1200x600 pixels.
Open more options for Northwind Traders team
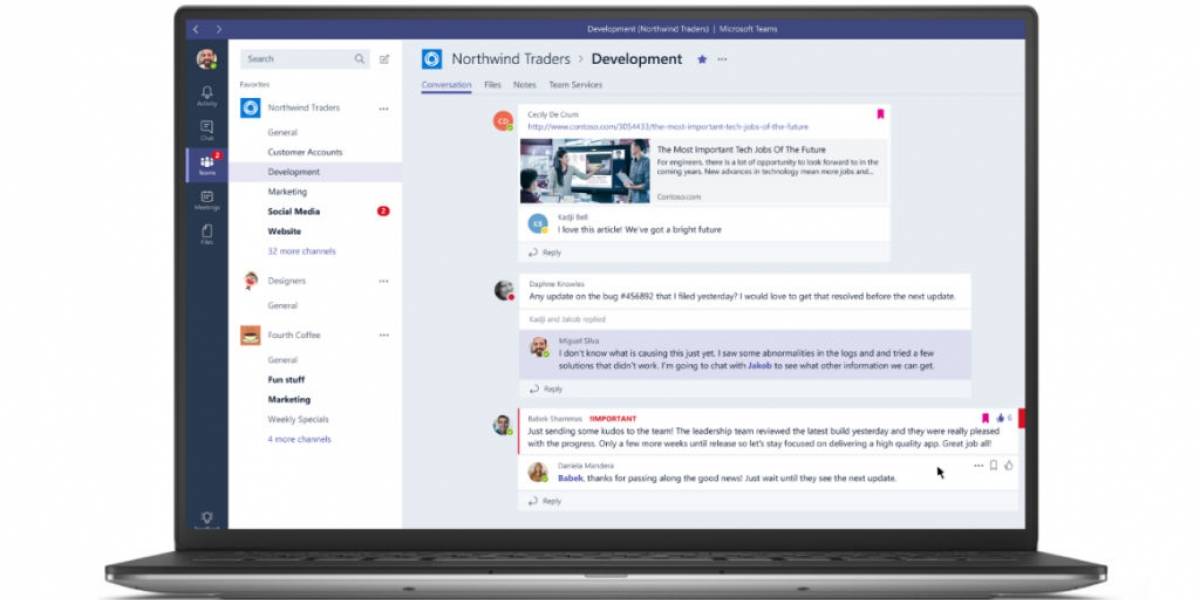(383, 108)
